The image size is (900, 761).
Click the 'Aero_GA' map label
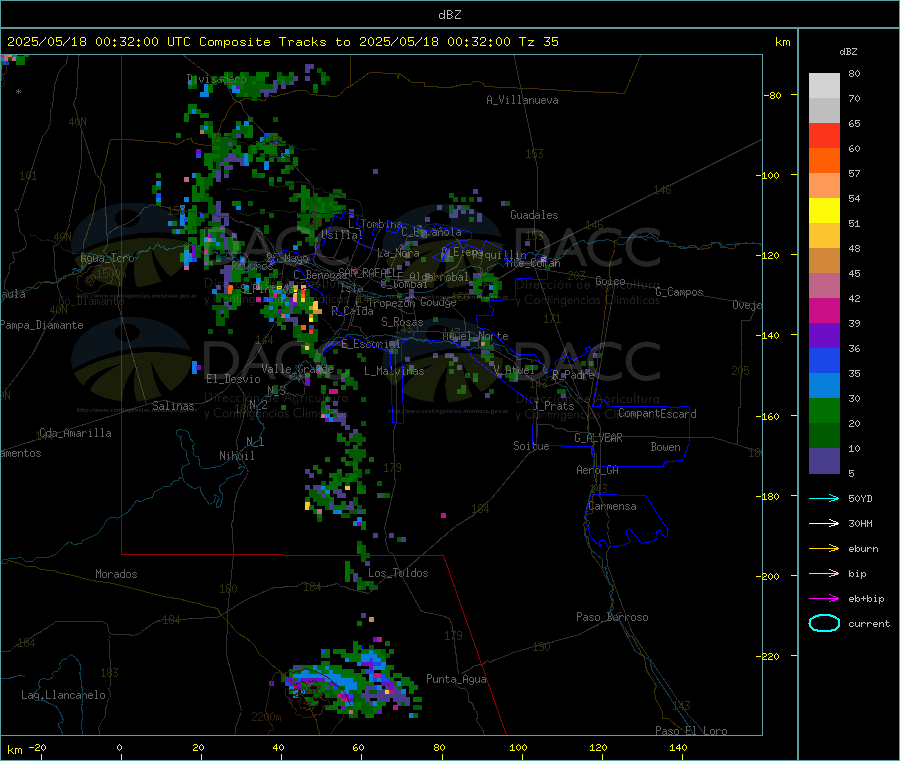(x=597, y=471)
